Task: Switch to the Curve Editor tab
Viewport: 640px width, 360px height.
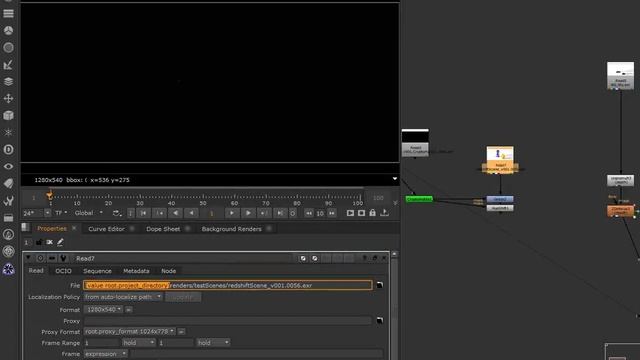Action: click(107, 229)
